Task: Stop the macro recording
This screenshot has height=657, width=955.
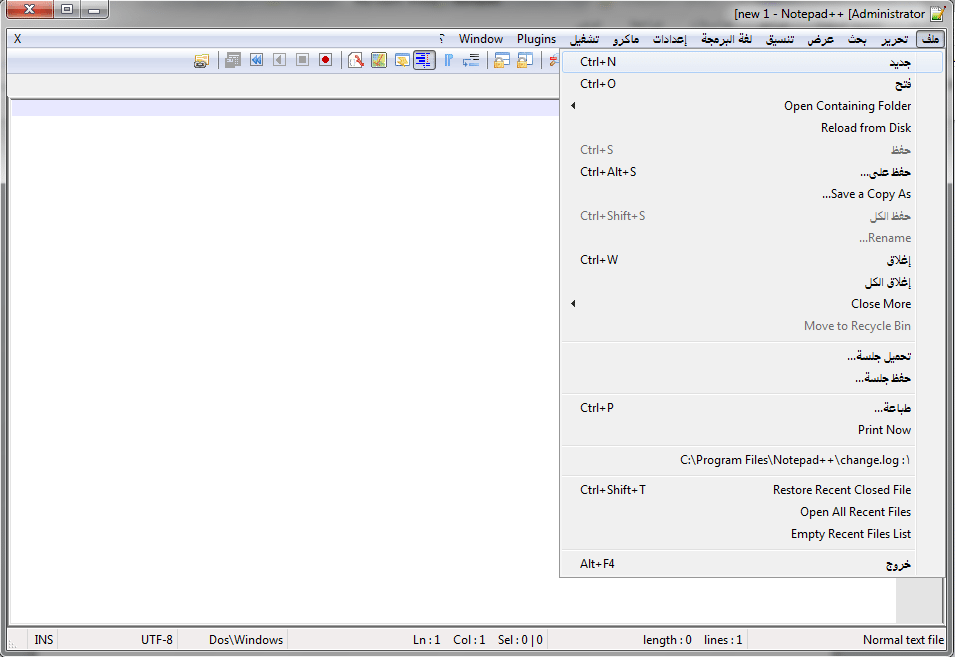Action: click(x=301, y=60)
